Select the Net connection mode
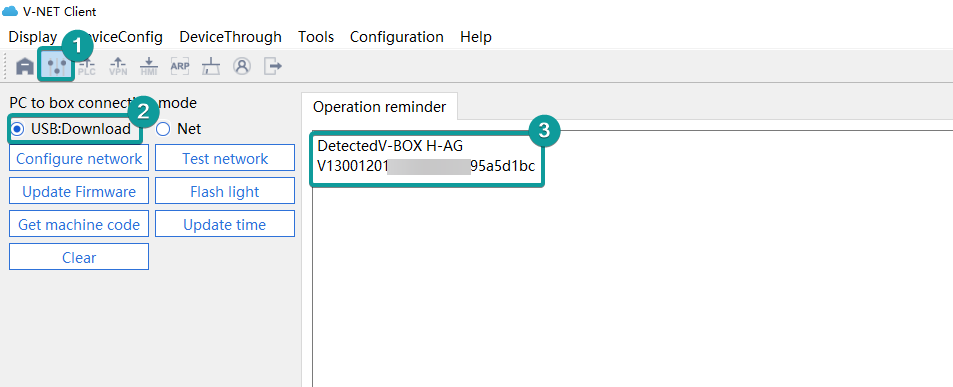The width and height of the screenshot is (953, 387). tap(179, 129)
